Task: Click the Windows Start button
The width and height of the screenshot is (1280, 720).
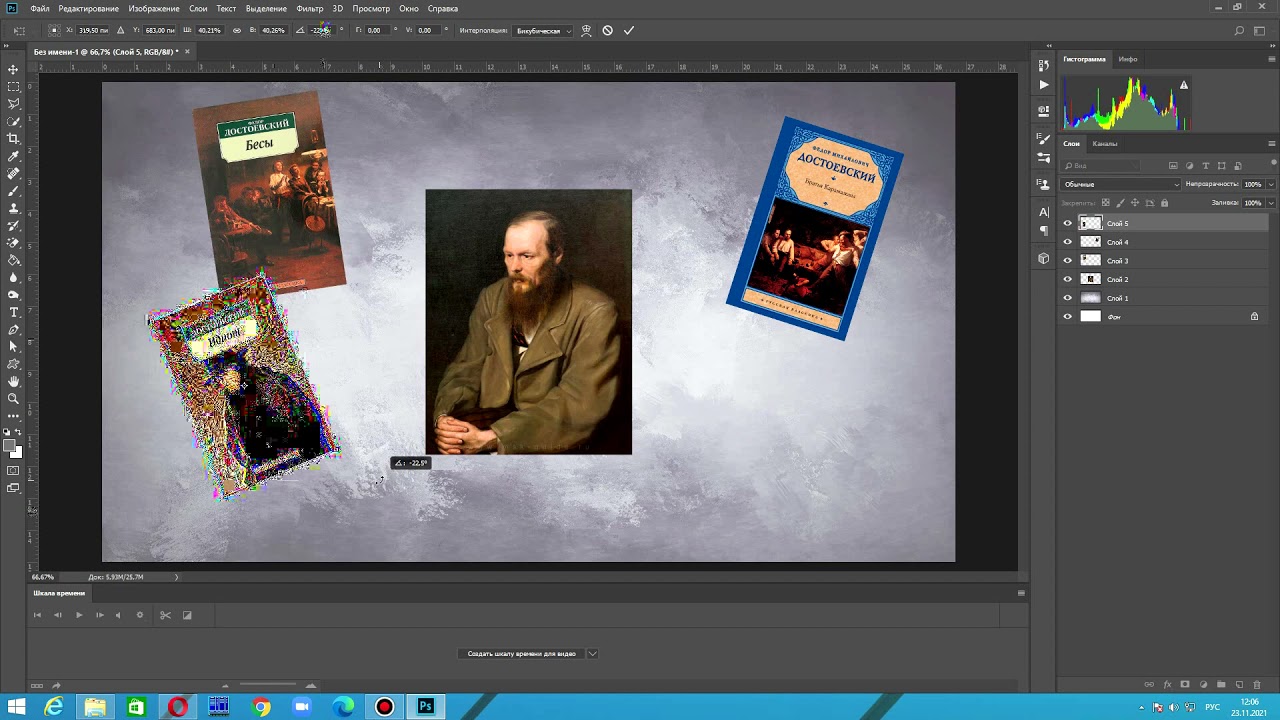Action: click(x=16, y=707)
